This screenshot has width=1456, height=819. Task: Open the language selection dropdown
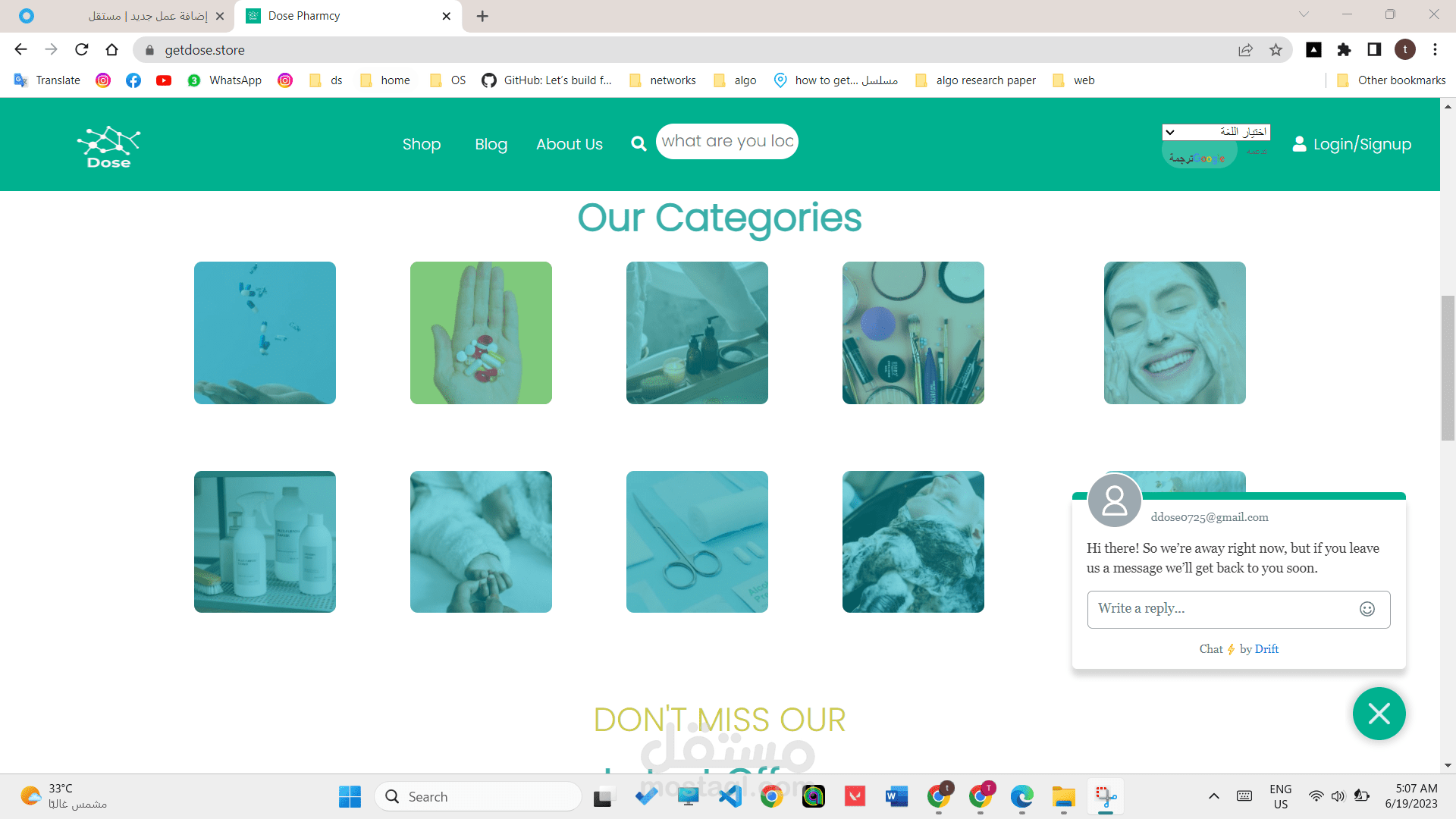click(1216, 132)
